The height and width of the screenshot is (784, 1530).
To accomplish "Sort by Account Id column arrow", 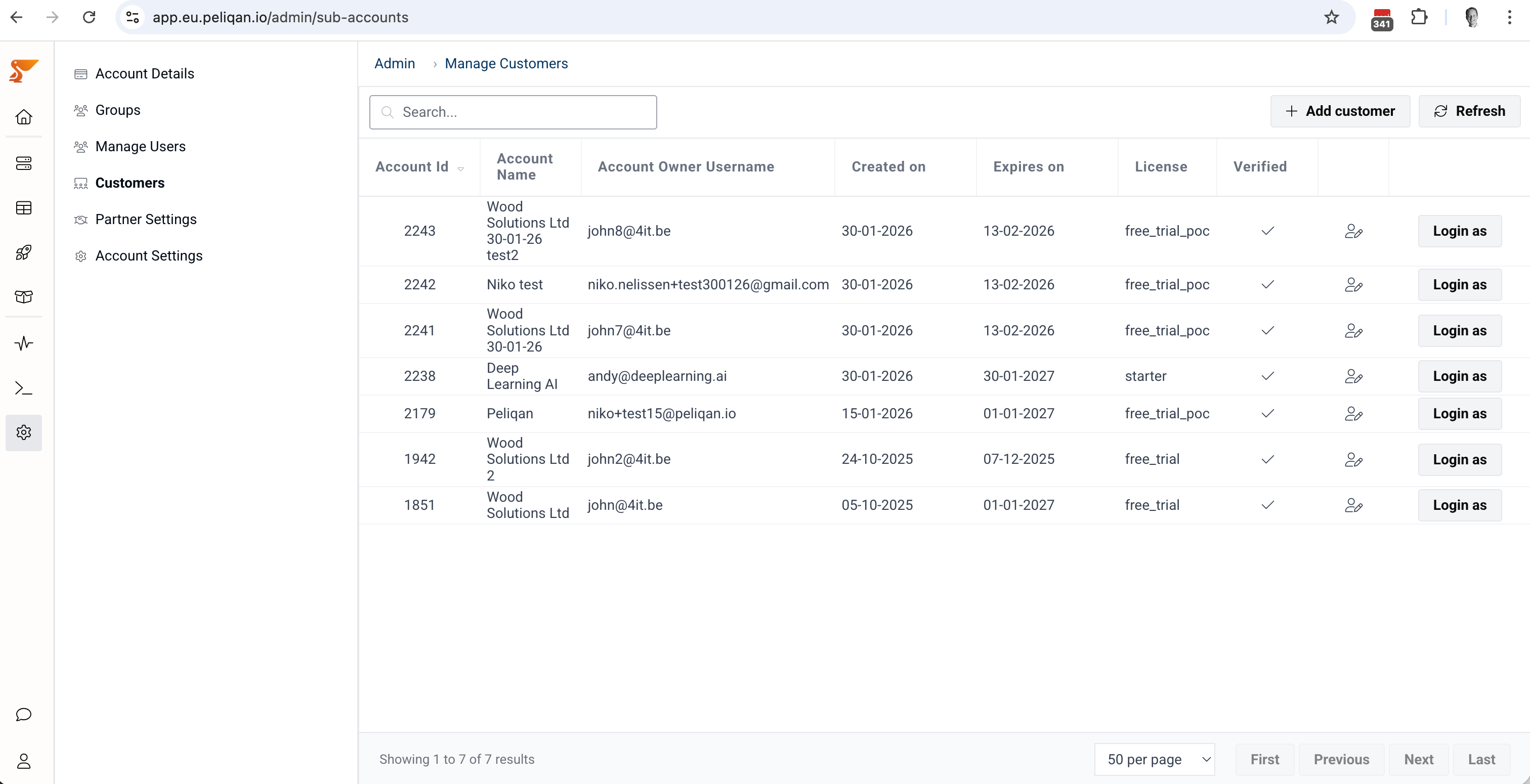I will pyautogui.click(x=461, y=168).
